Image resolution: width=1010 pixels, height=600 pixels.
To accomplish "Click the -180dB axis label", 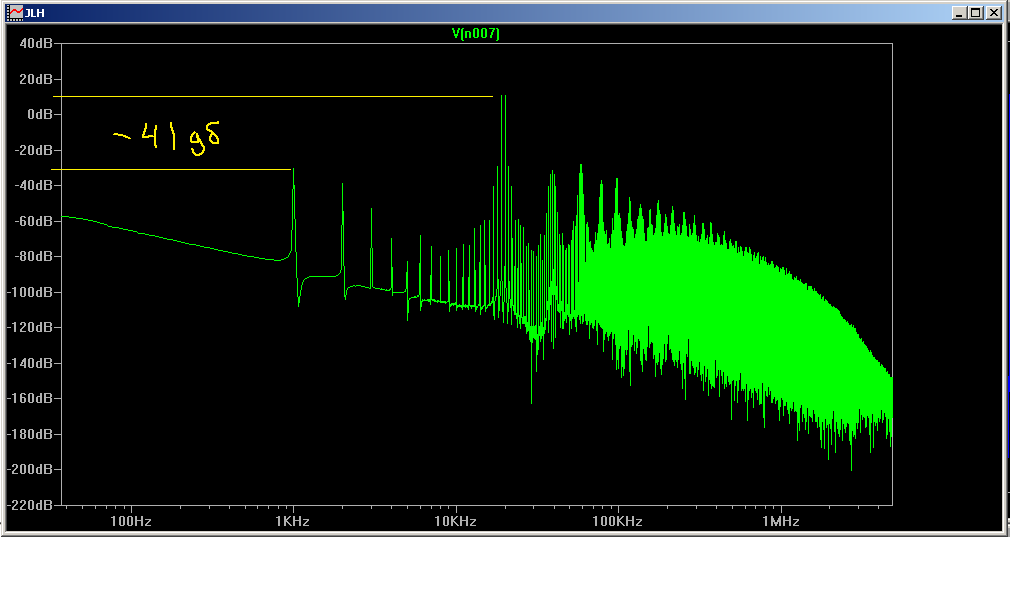I will pyautogui.click(x=30, y=434).
